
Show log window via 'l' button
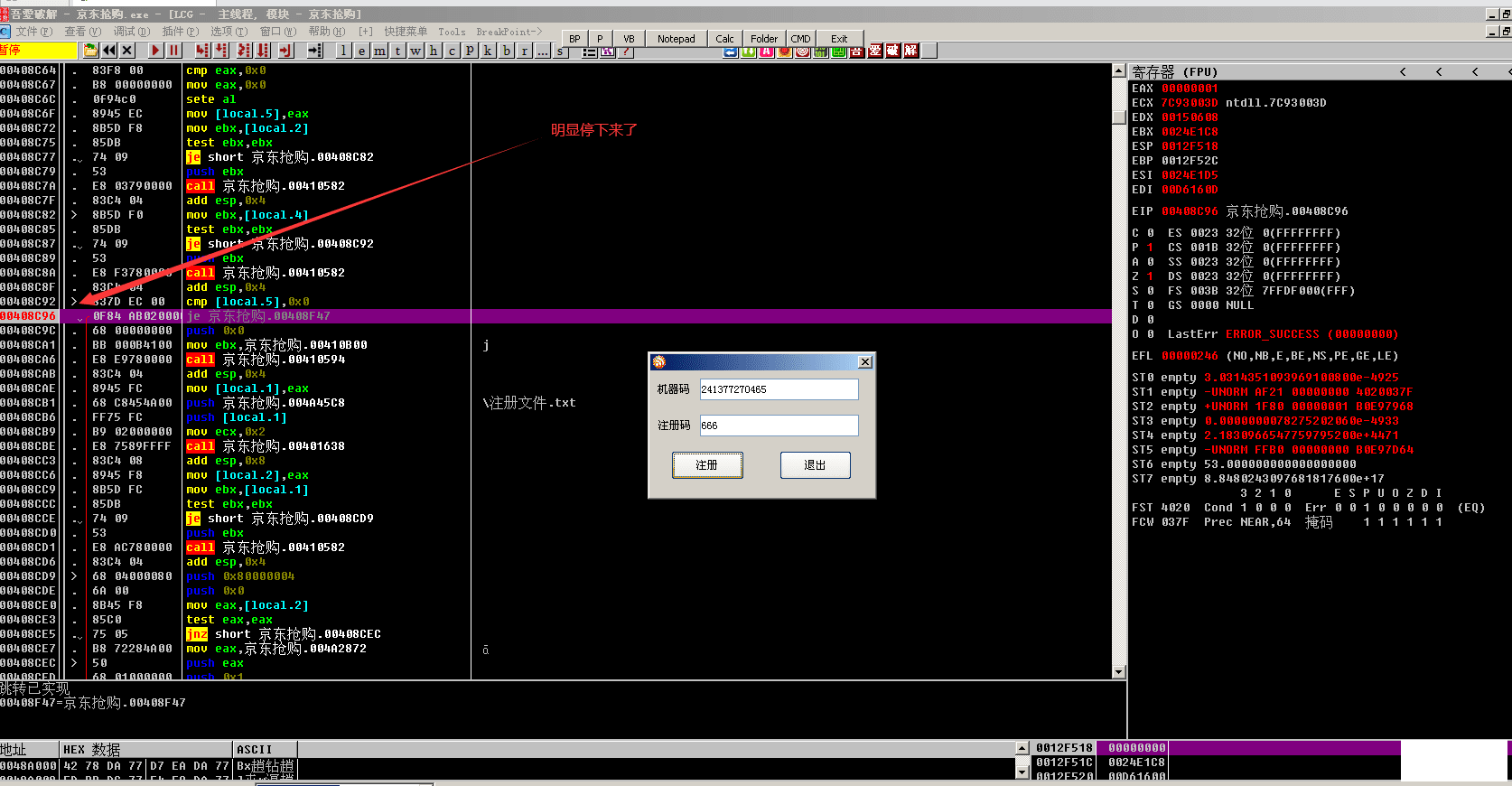click(344, 51)
